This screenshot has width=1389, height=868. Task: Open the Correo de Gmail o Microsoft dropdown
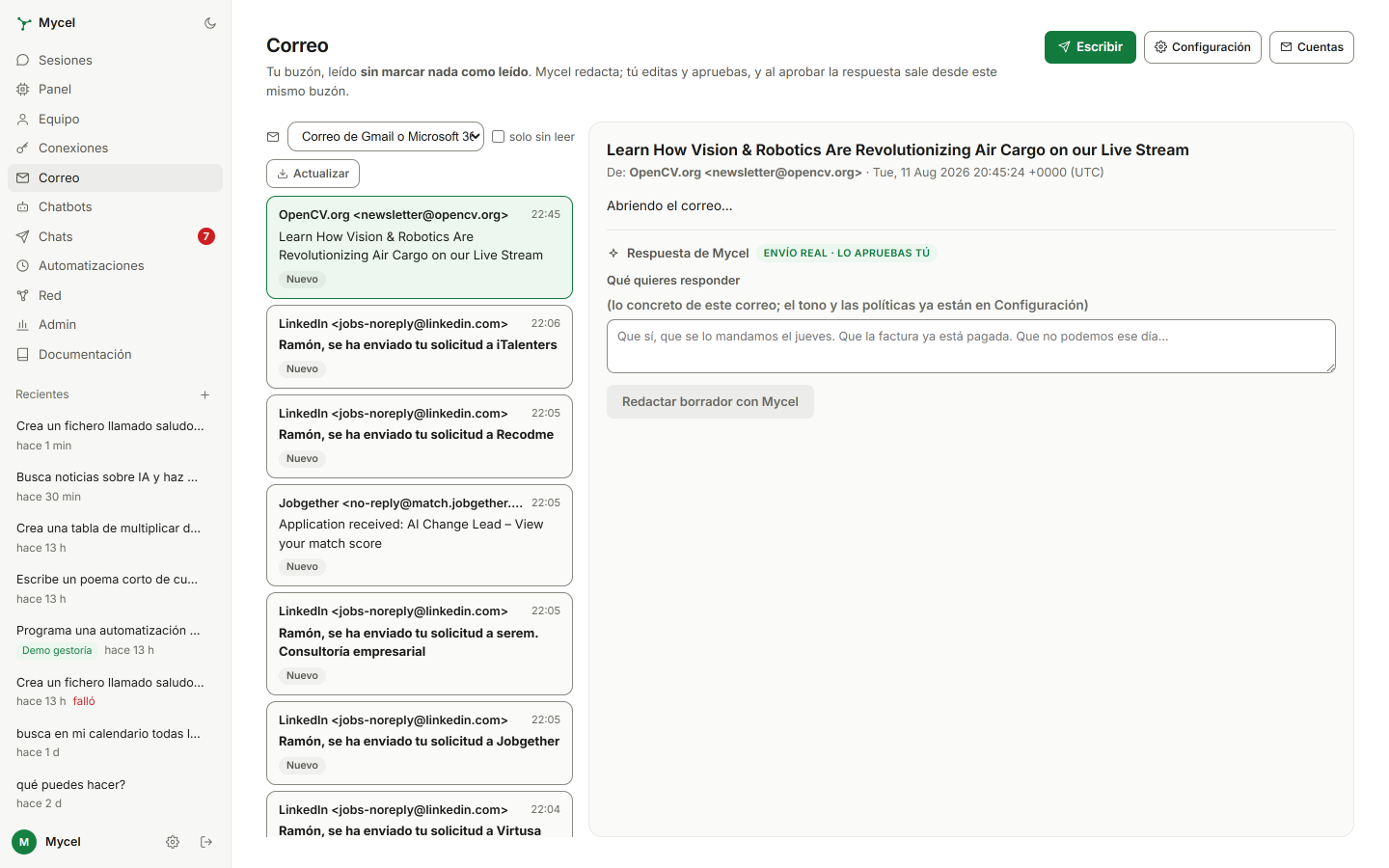[386, 137]
